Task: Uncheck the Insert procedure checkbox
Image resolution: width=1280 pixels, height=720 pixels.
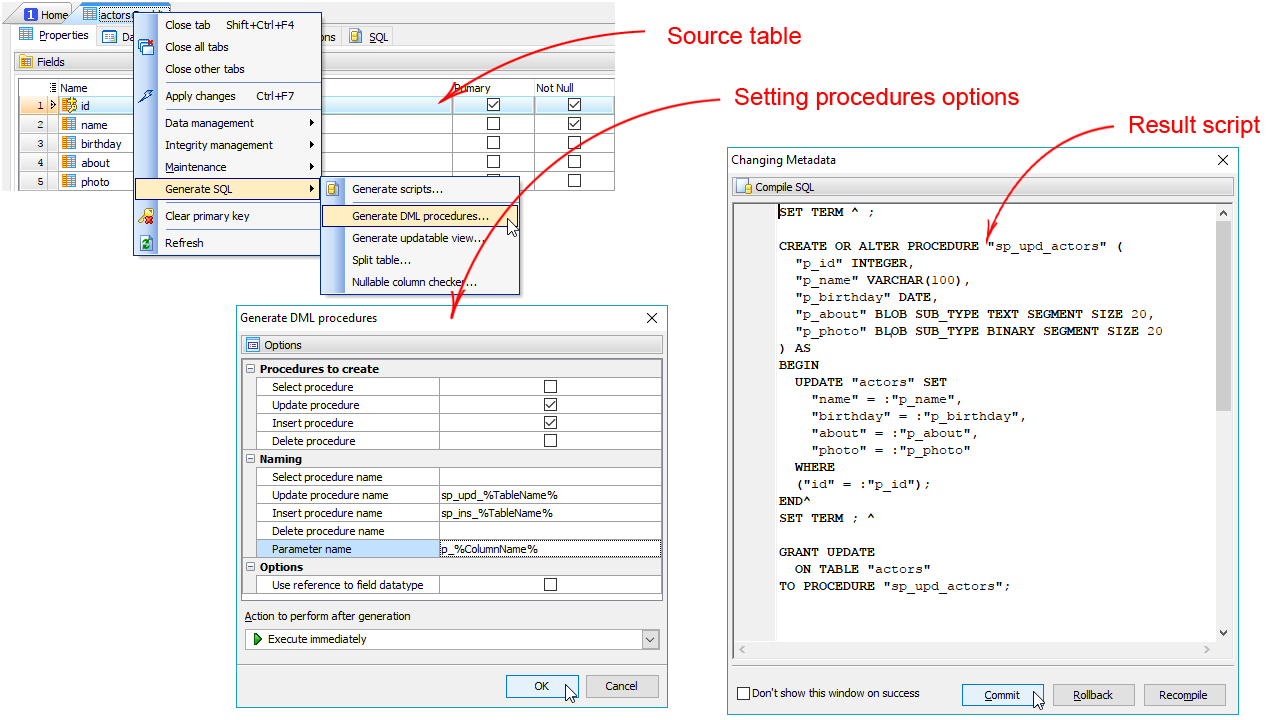Action: coord(550,423)
